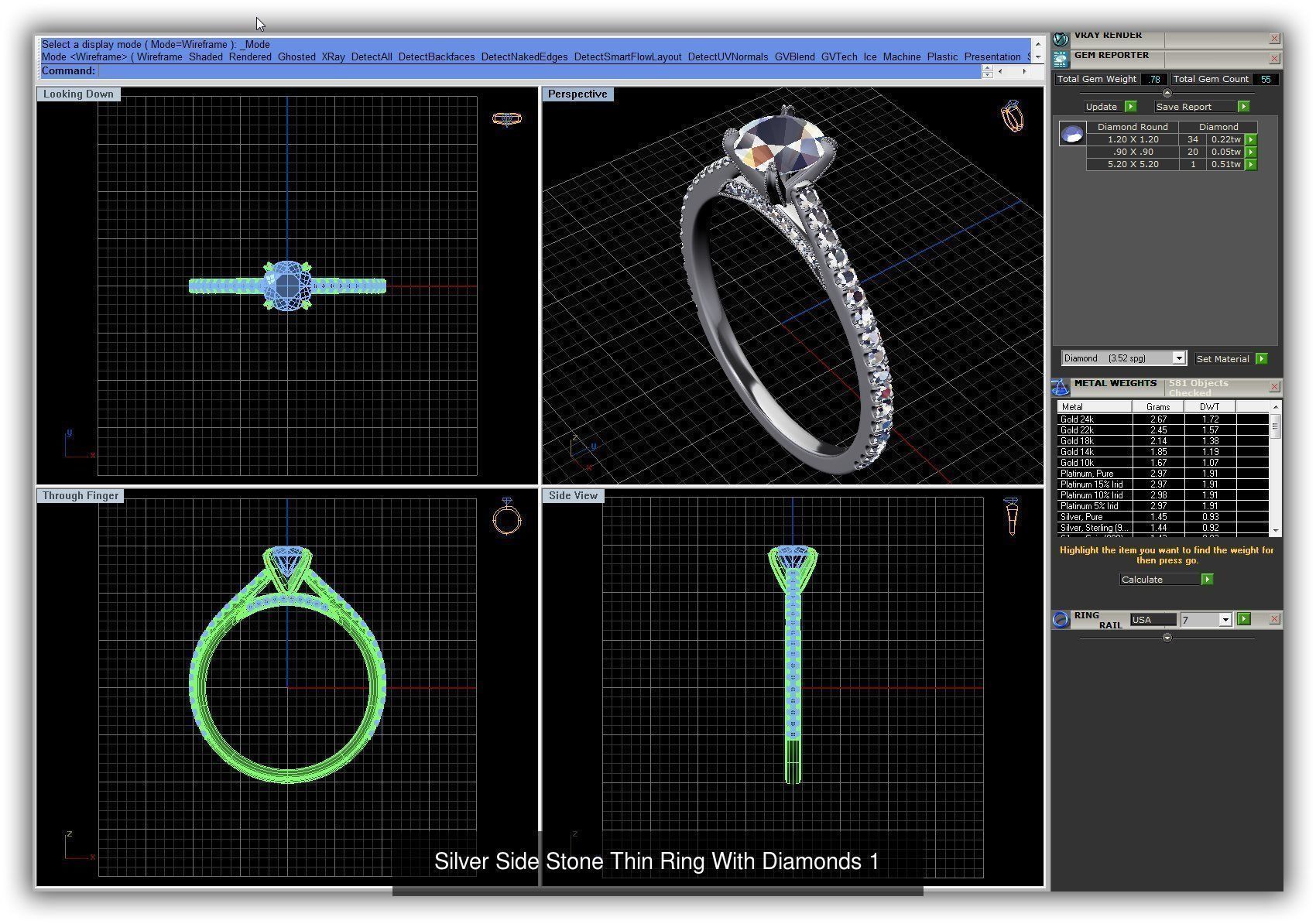The image size is (1316, 924).
Task: Click the Gem Reporter panel icon
Action: pos(1061,59)
